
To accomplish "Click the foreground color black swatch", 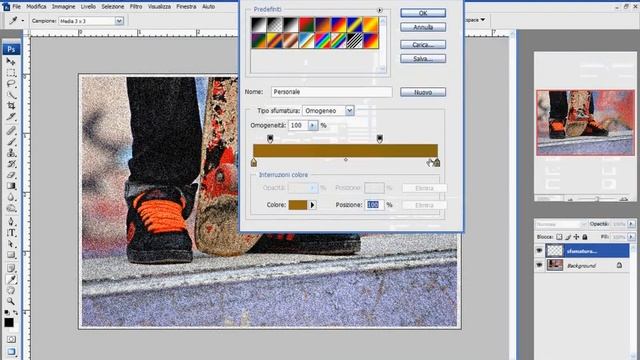I will click(x=9, y=322).
